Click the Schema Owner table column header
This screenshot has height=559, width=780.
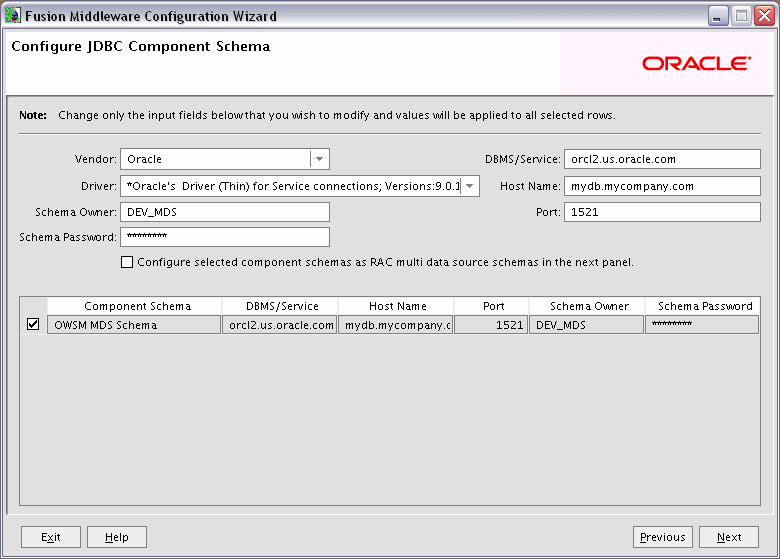[x=587, y=306]
